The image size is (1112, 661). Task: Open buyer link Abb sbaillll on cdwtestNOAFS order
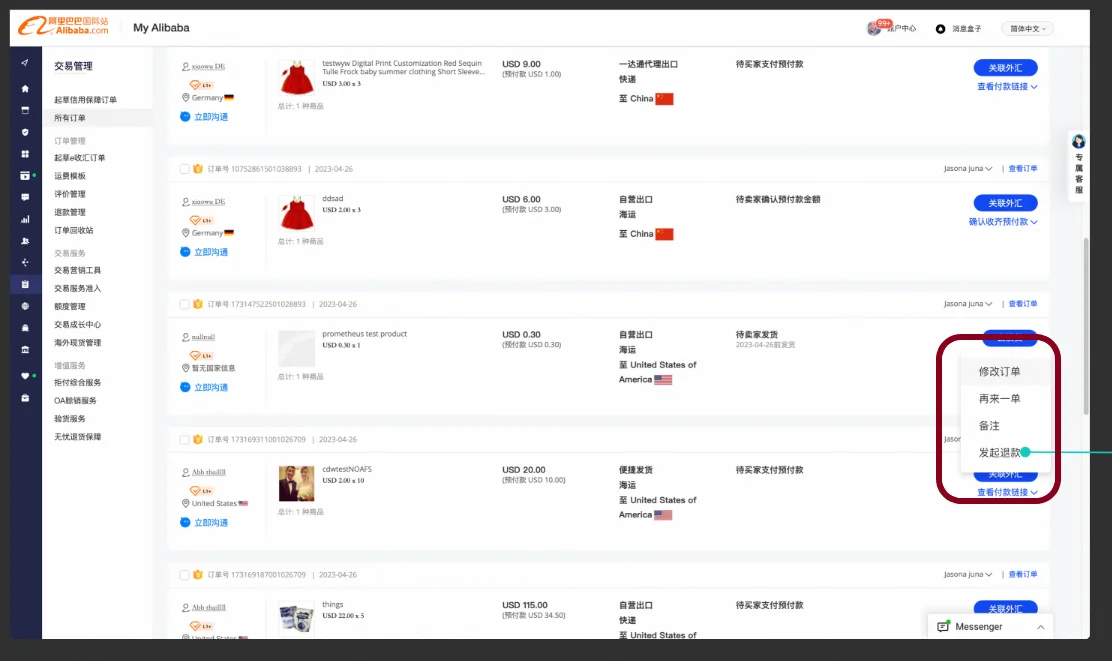[x=208, y=472]
